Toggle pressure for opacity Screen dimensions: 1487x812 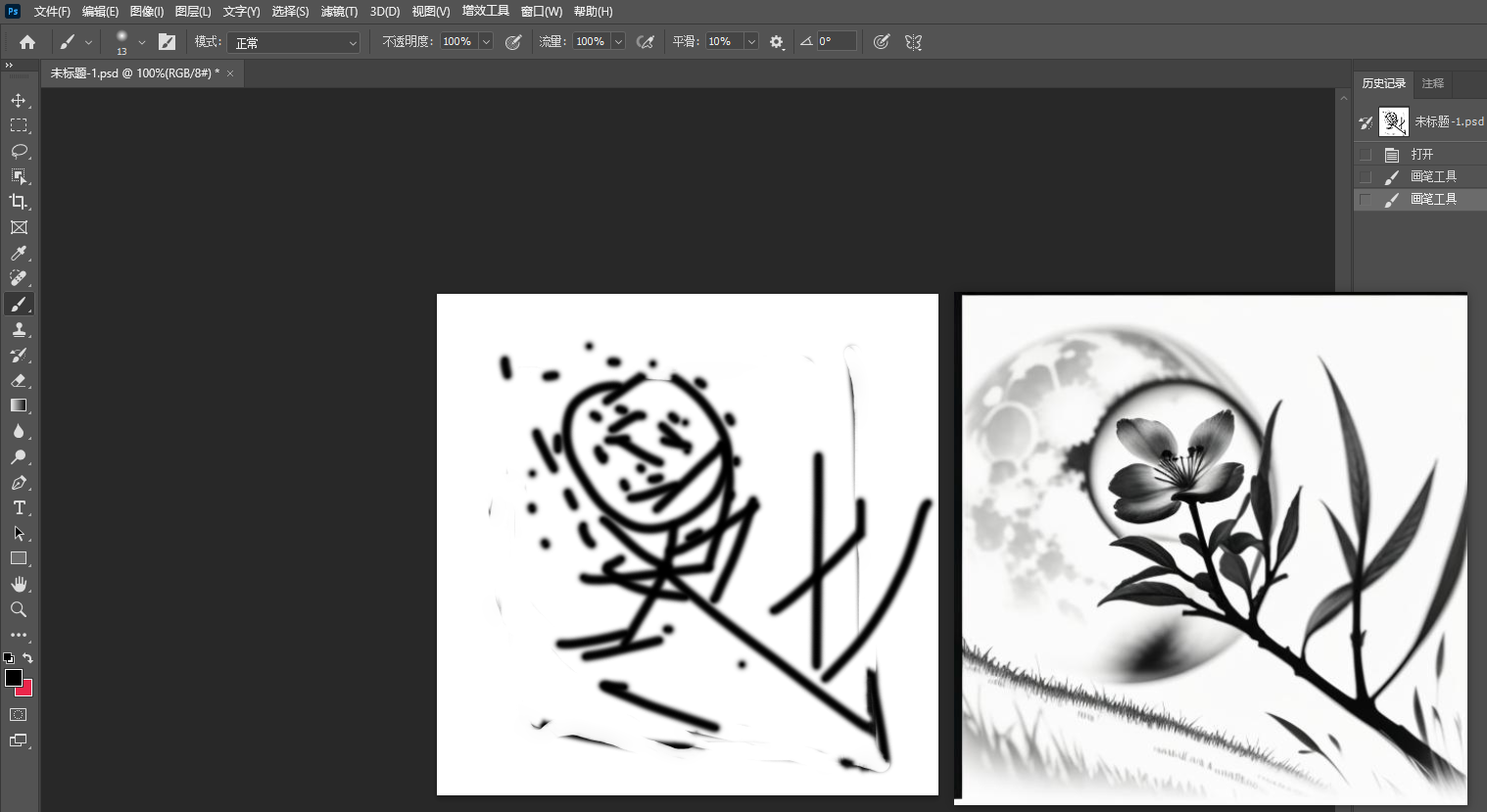(512, 42)
